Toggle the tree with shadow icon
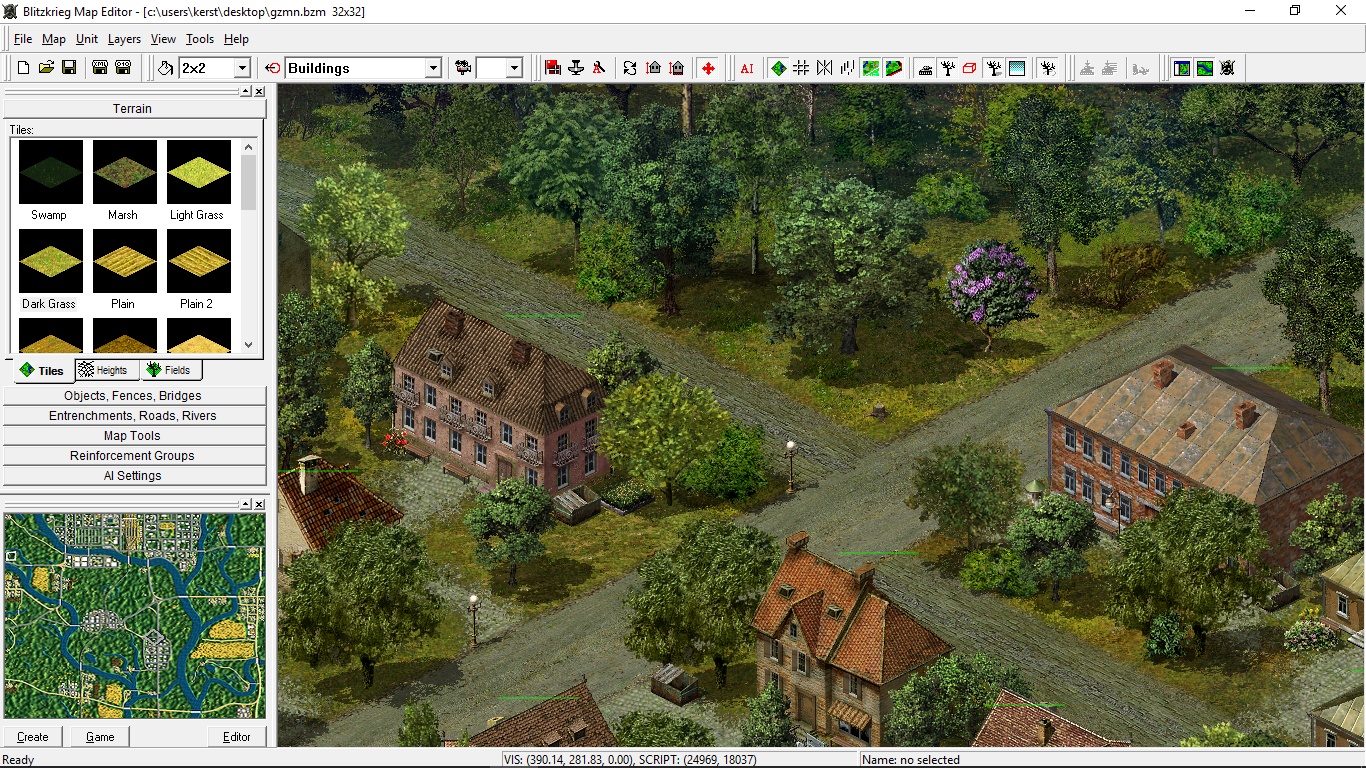 pyautogui.click(x=994, y=68)
